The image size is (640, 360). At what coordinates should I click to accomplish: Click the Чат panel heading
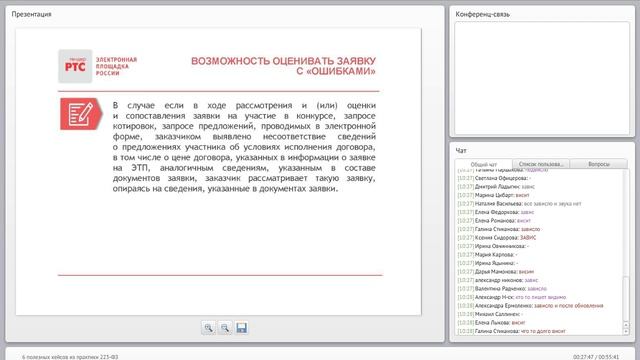pyautogui.click(x=461, y=151)
